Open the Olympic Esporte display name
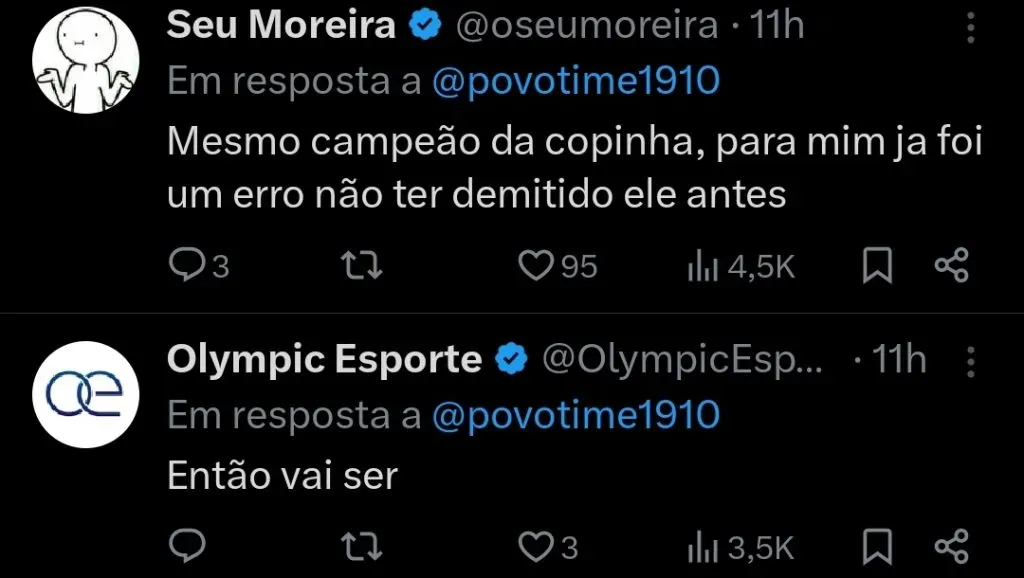The height and width of the screenshot is (578, 1024). 324,360
